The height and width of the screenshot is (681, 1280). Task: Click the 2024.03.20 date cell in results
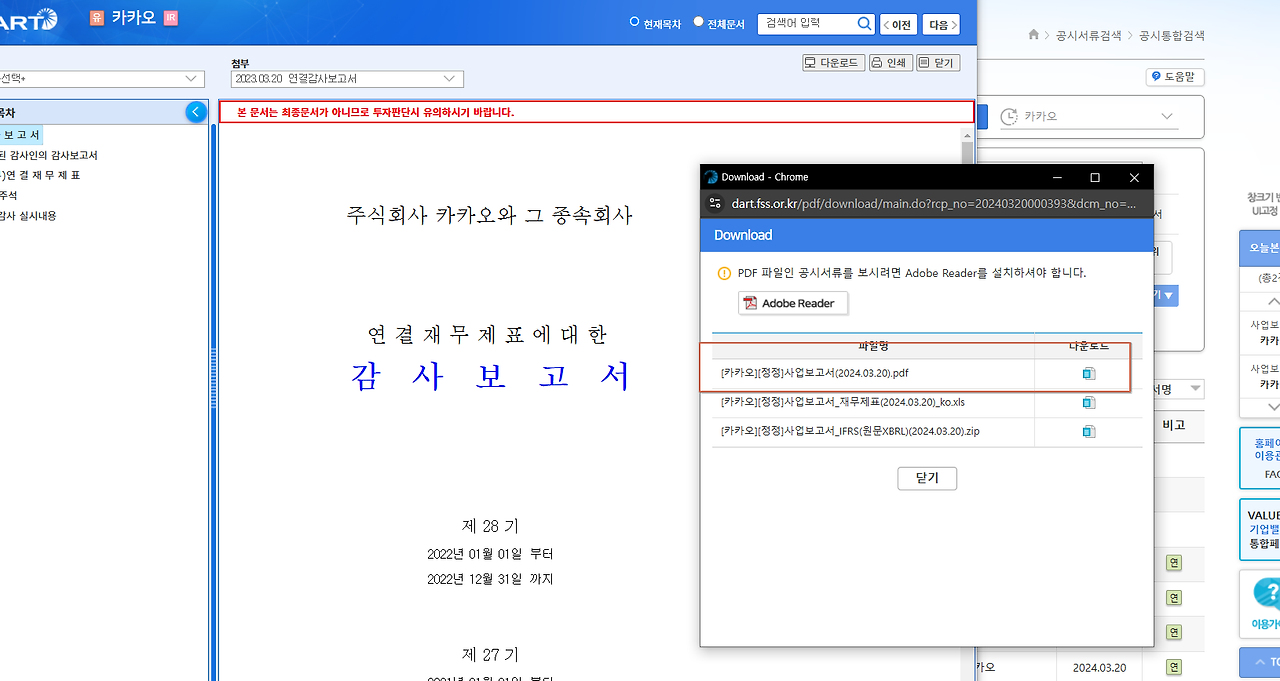coord(1099,667)
